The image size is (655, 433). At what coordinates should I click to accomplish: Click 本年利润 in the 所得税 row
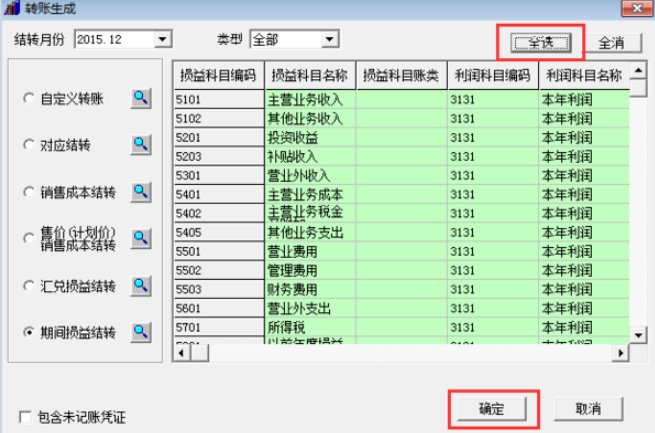584,327
